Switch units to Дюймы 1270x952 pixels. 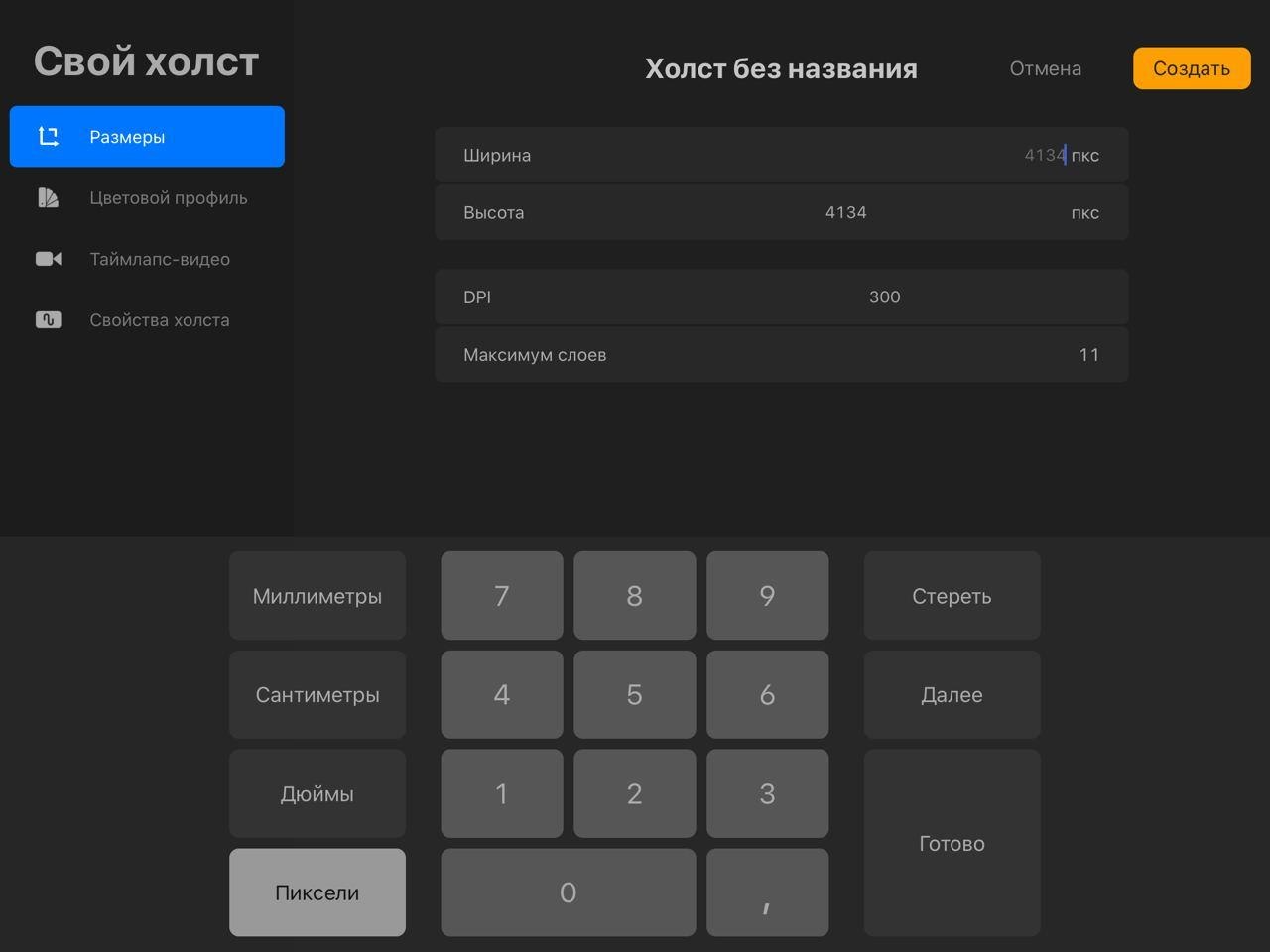click(x=317, y=793)
